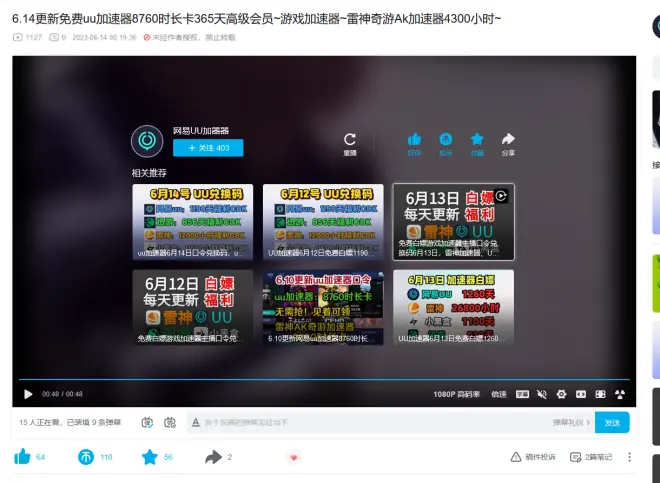Click the share arrow icon in end screen
This screenshot has height=483, width=660.
coord(508,139)
